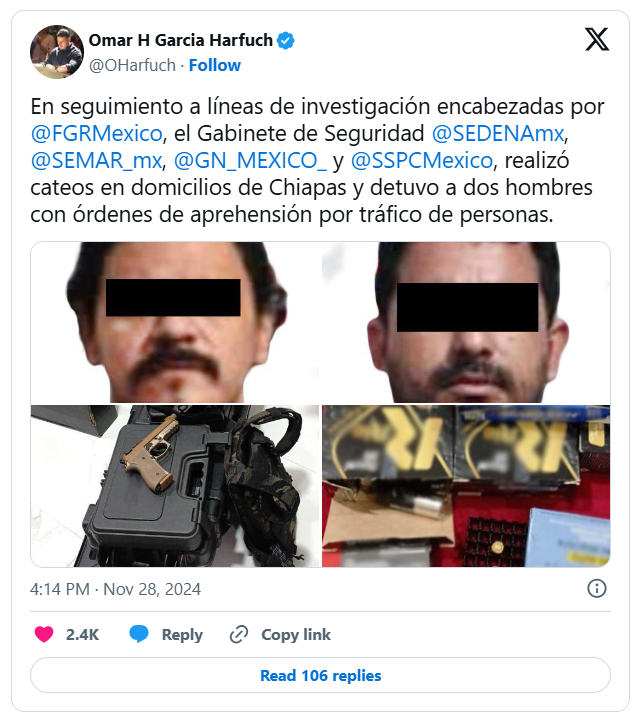
Task: Click the Reply text label
Action: coord(182,635)
